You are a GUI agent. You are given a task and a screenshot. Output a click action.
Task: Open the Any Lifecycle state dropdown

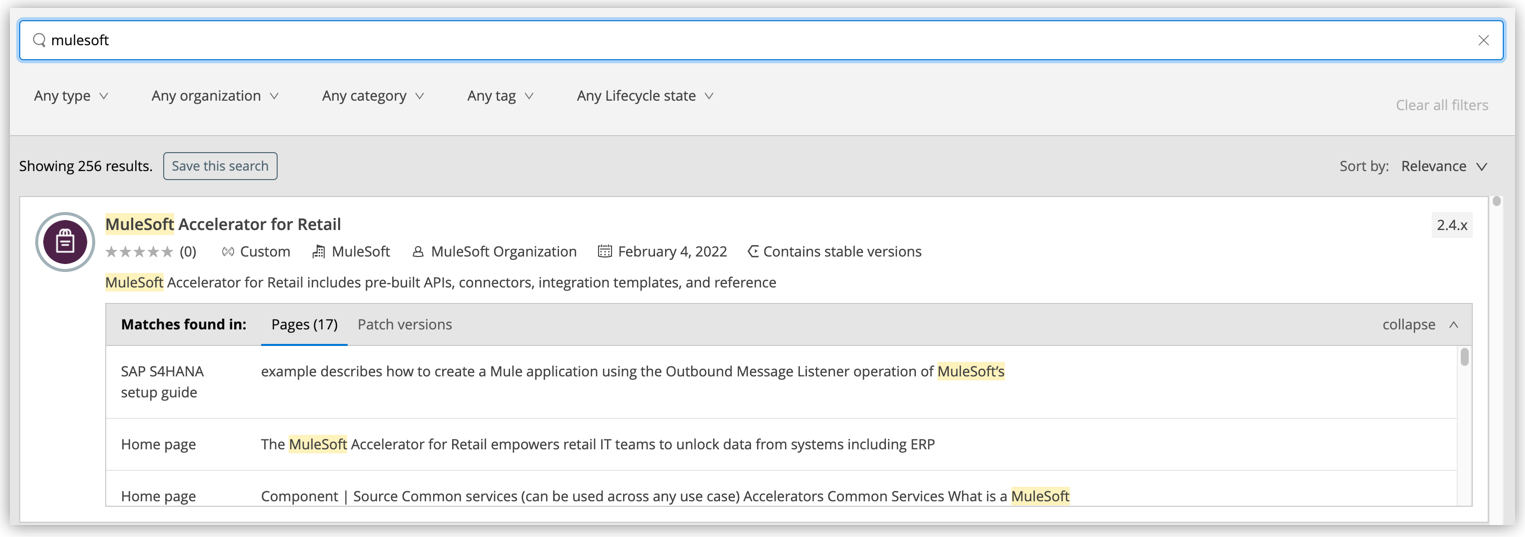point(645,96)
